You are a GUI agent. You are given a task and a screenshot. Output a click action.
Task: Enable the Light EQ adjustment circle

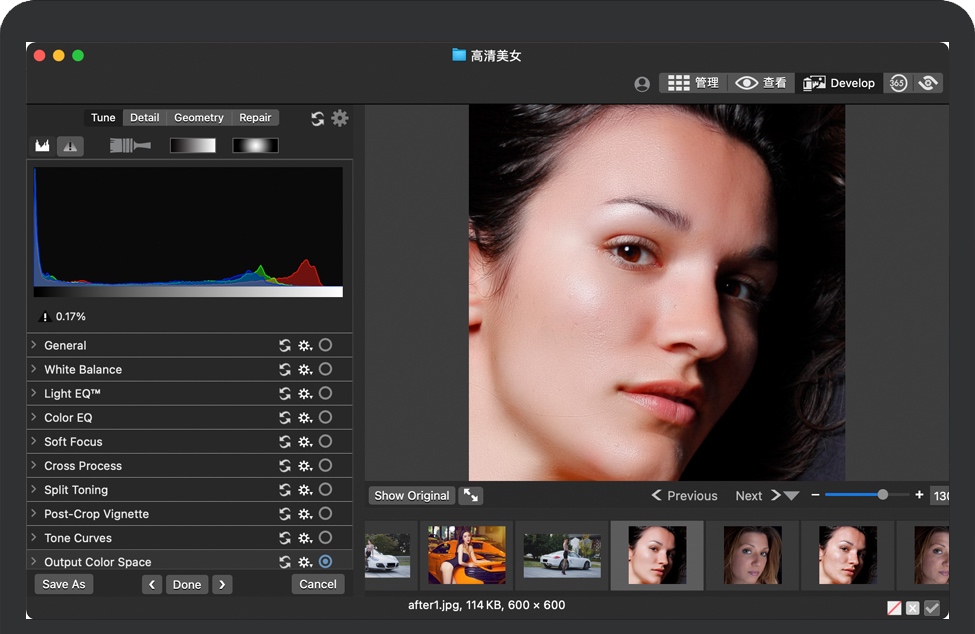pyautogui.click(x=325, y=393)
